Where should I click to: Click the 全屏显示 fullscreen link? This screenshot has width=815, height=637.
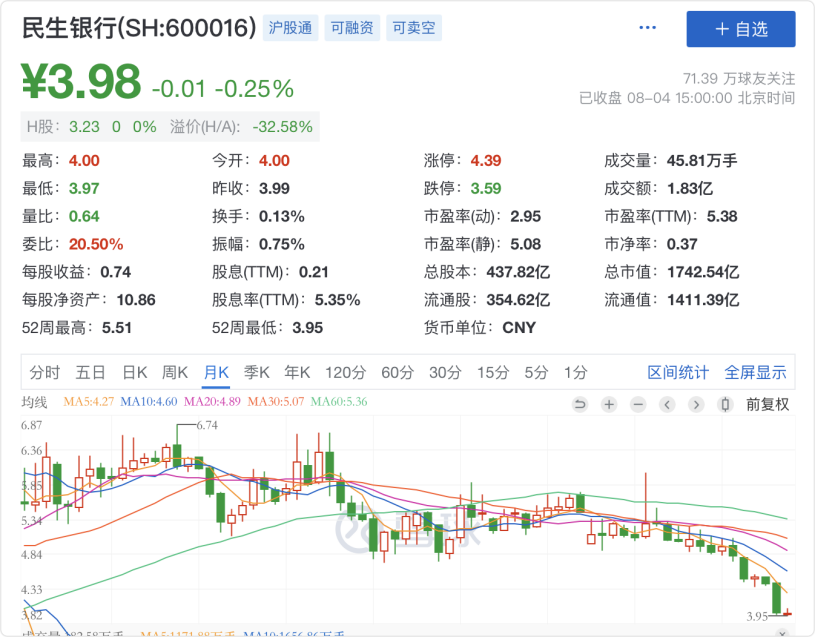[755, 372]
